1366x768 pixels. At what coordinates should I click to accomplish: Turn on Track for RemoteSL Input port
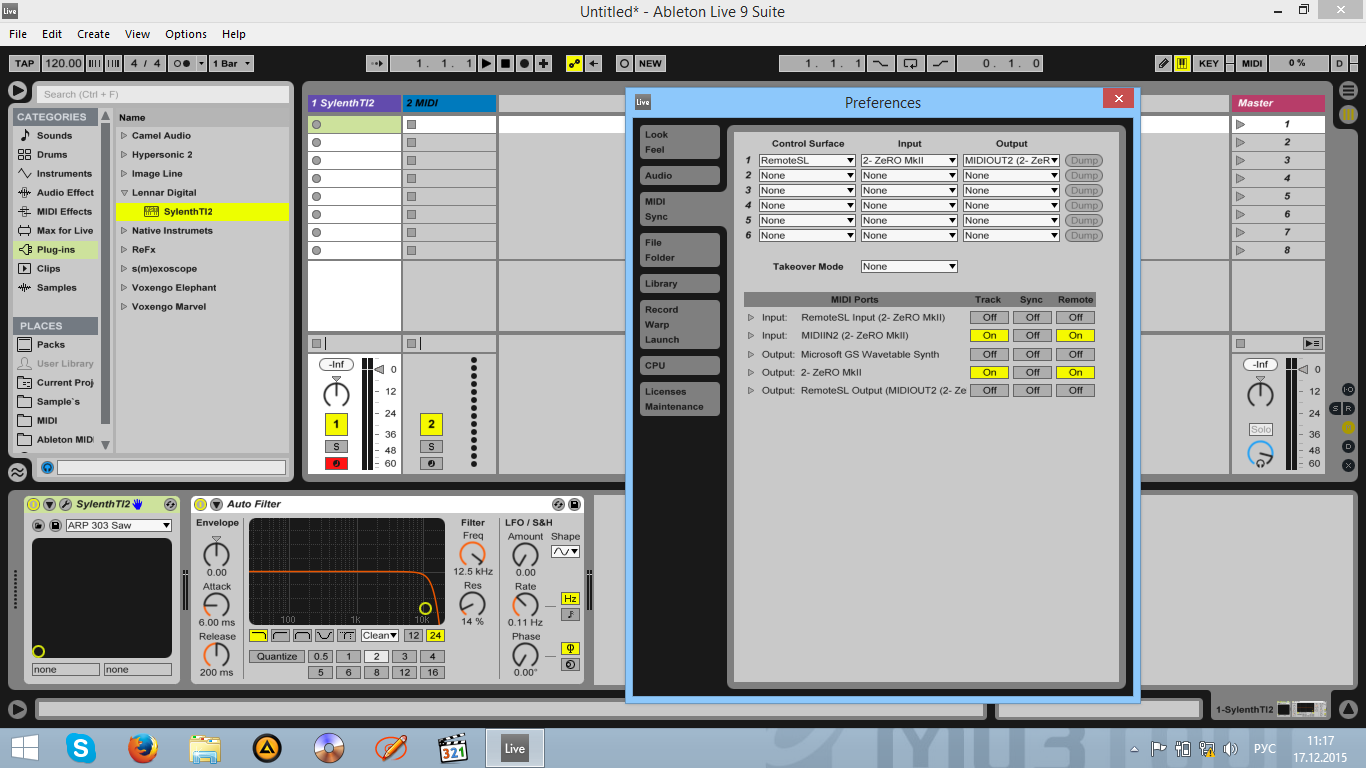click(x=989, y=317)
